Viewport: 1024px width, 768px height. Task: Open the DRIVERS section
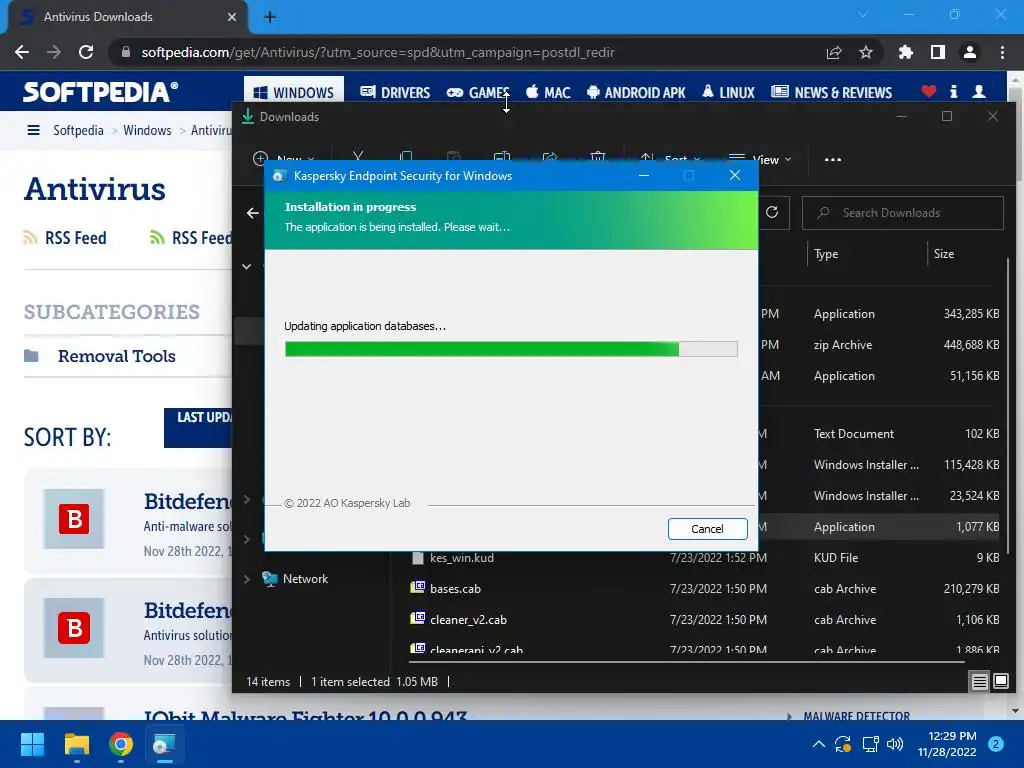click(x=395, y=92)
